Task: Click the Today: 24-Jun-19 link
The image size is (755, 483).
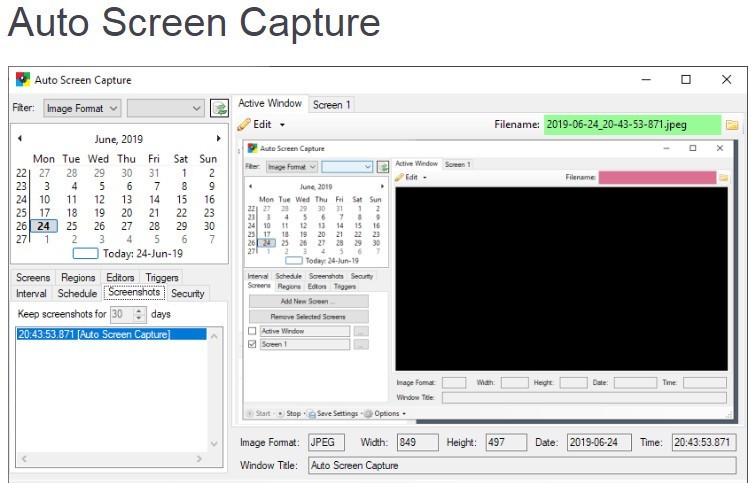Action: [143, 253]
